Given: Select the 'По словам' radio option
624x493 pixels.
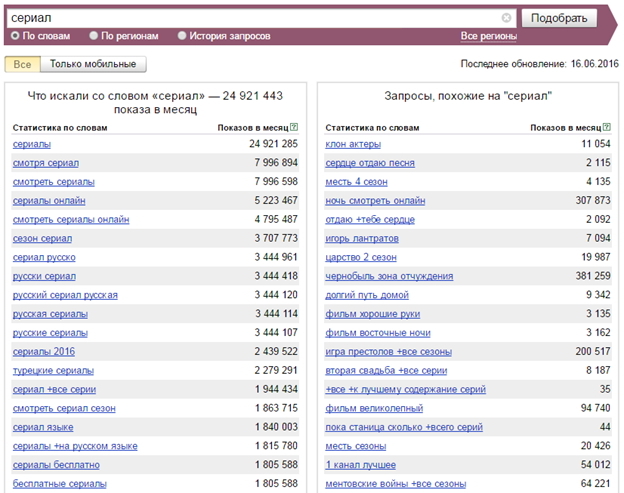Looking at the screenshot, I should (x=41, y=36).
